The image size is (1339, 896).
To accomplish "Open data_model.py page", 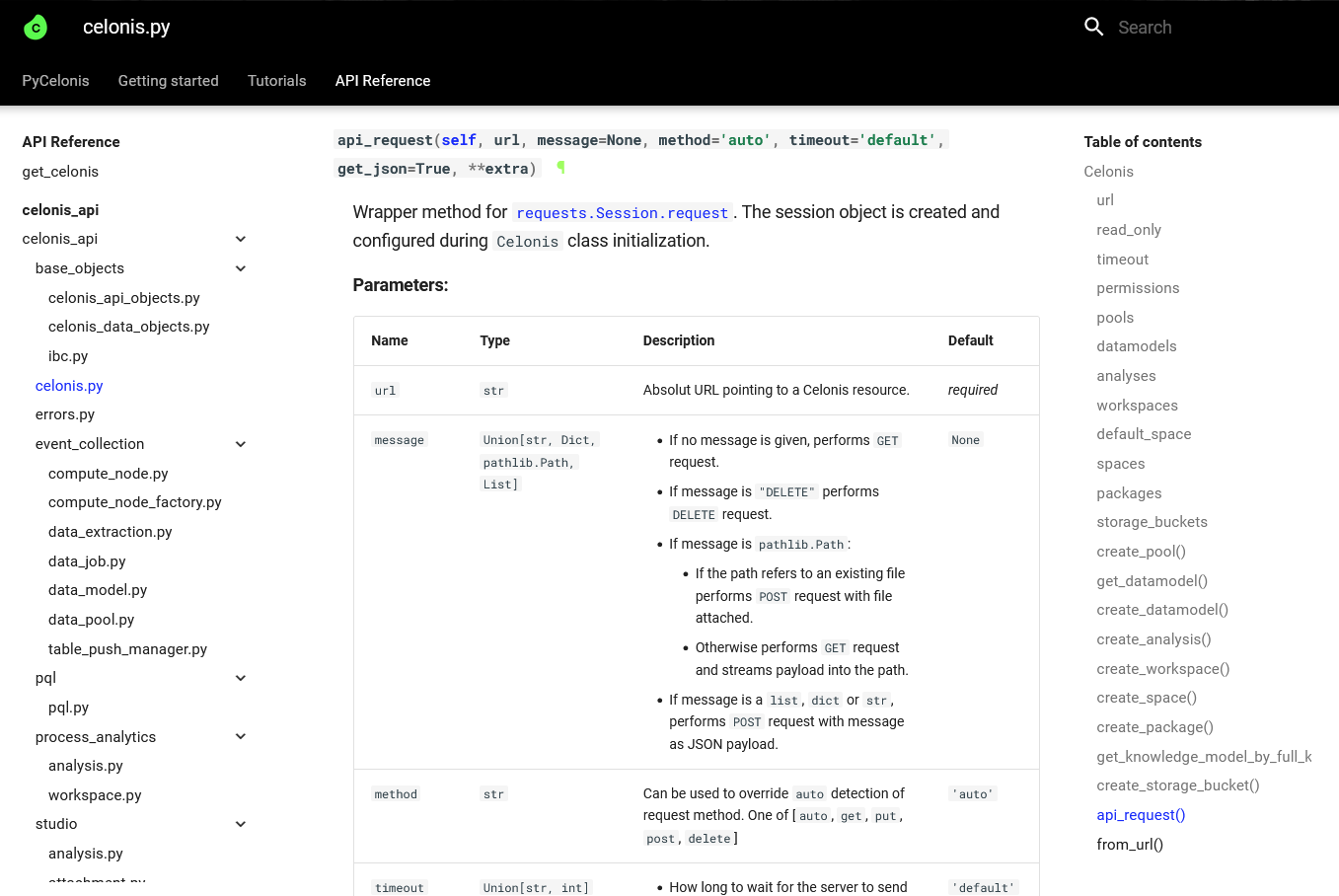I will click(x=98, y=590).
